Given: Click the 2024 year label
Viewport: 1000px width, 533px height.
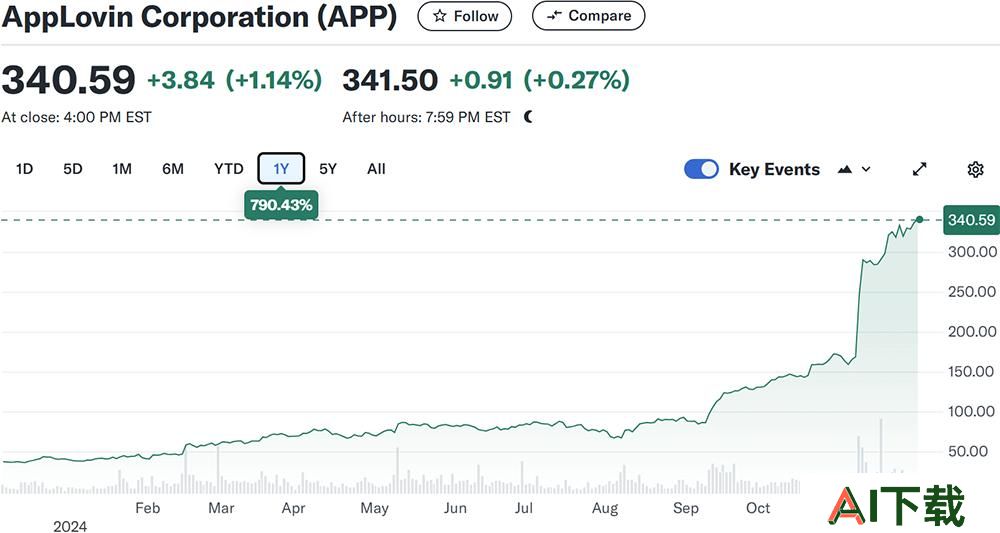Looking at the screenshot, I should click(x=70, y=526).
